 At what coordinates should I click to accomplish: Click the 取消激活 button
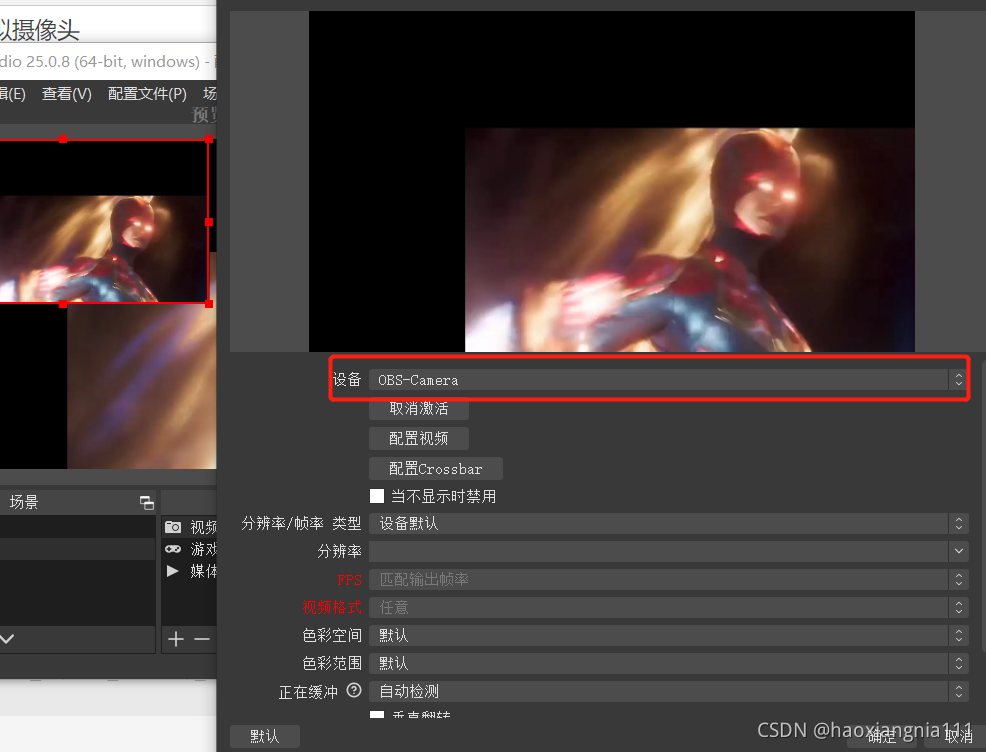[419, 409]
